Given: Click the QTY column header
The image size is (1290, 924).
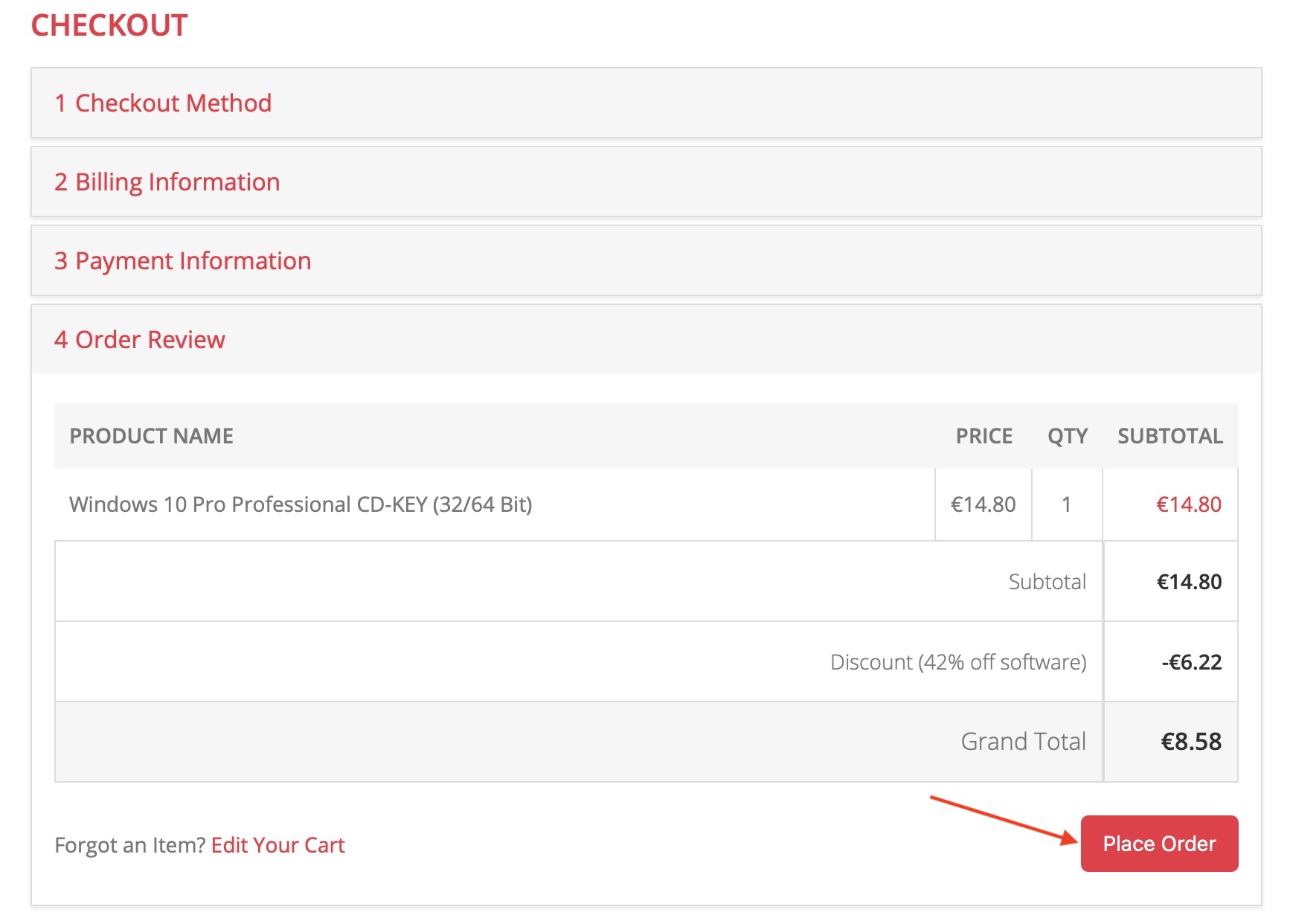Looking at the screenshot, I should point(1067,436).
